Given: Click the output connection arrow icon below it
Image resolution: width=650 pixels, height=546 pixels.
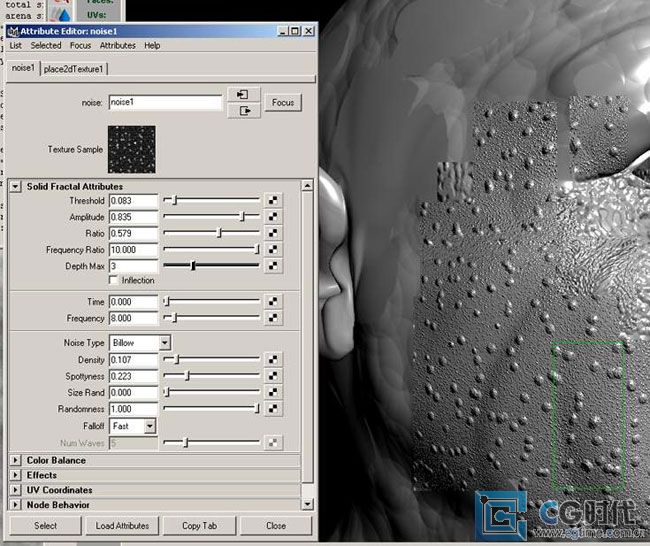Looking at the screenshot, I should tap(243, 111).
